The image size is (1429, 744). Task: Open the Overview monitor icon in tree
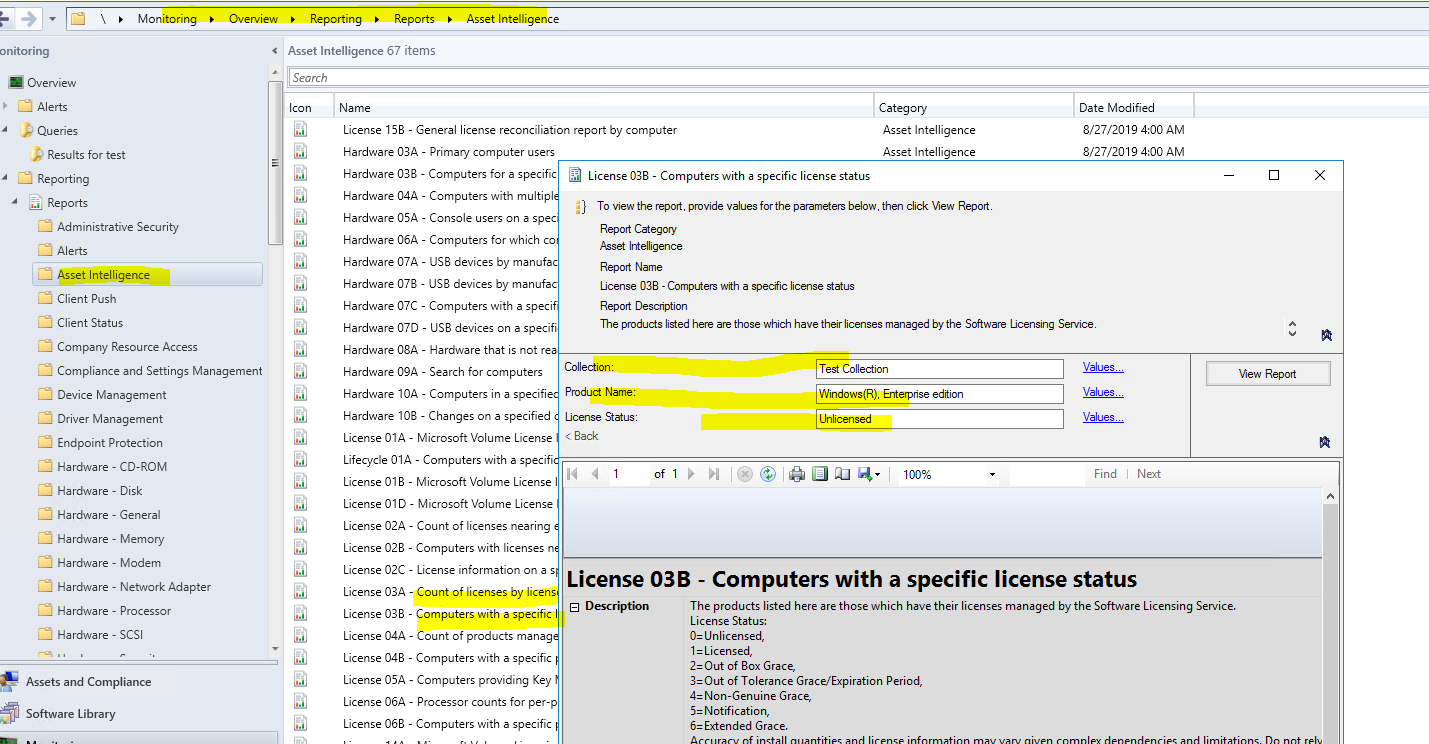(16, 83)
